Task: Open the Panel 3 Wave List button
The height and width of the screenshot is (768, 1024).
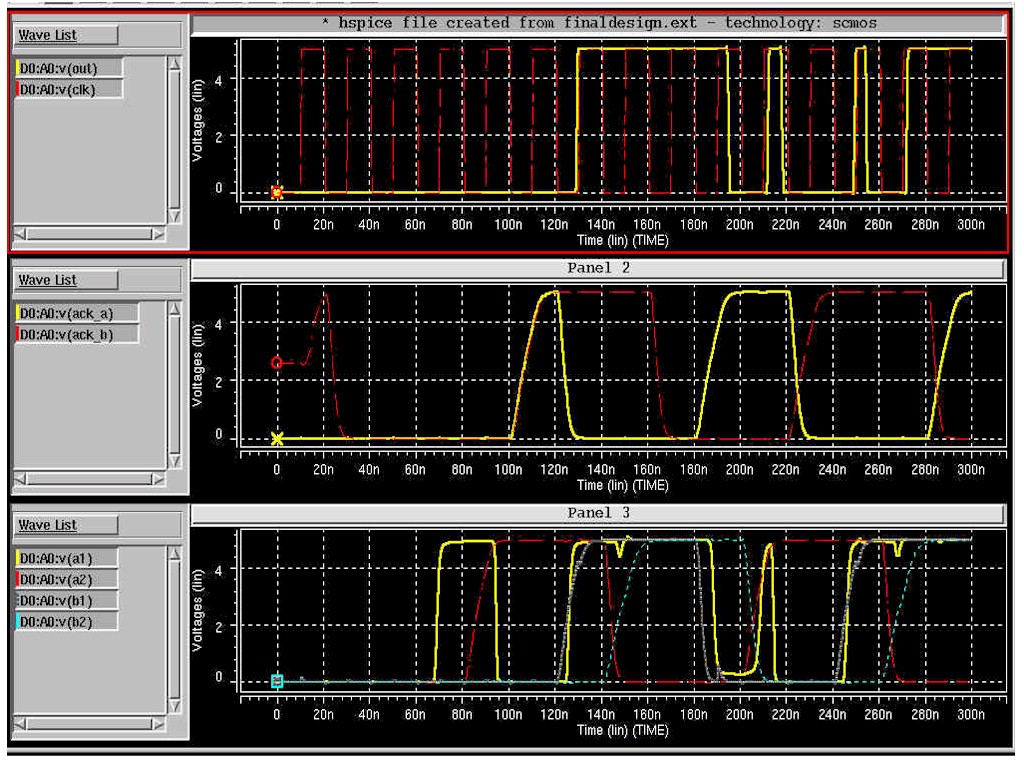Action: tap(66, 524)
